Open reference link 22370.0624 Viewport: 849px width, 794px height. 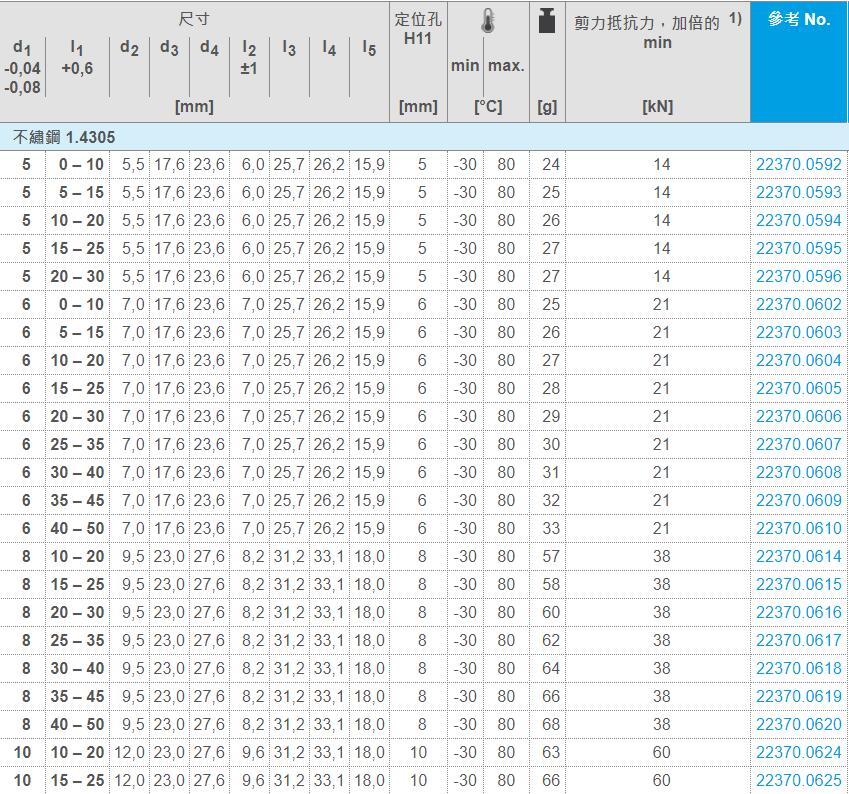coord(798,752)
